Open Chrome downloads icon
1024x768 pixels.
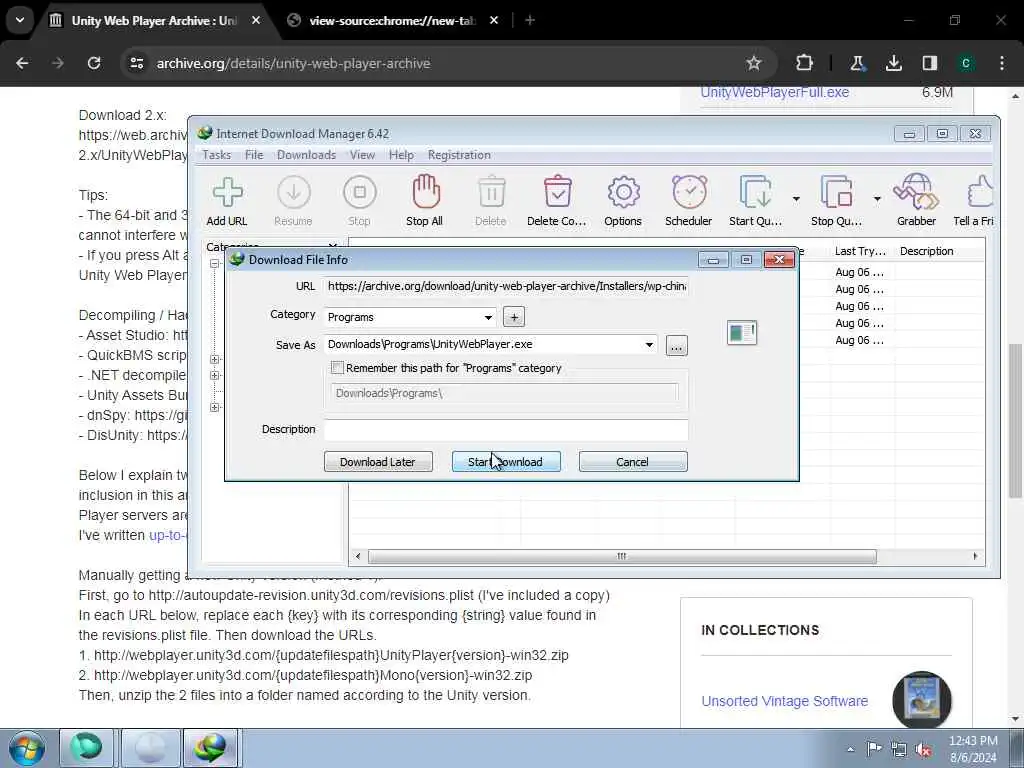coord(893,63)
